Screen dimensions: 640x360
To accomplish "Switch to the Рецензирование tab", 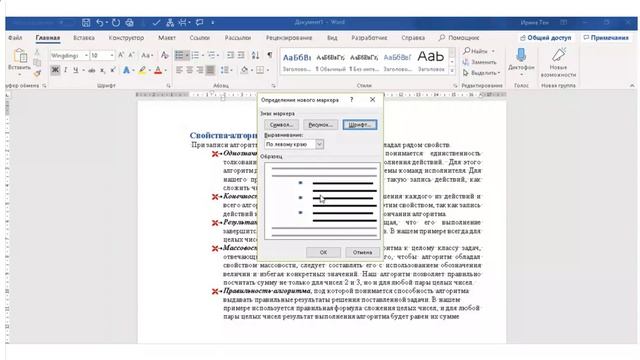I will tap(289, 38).
